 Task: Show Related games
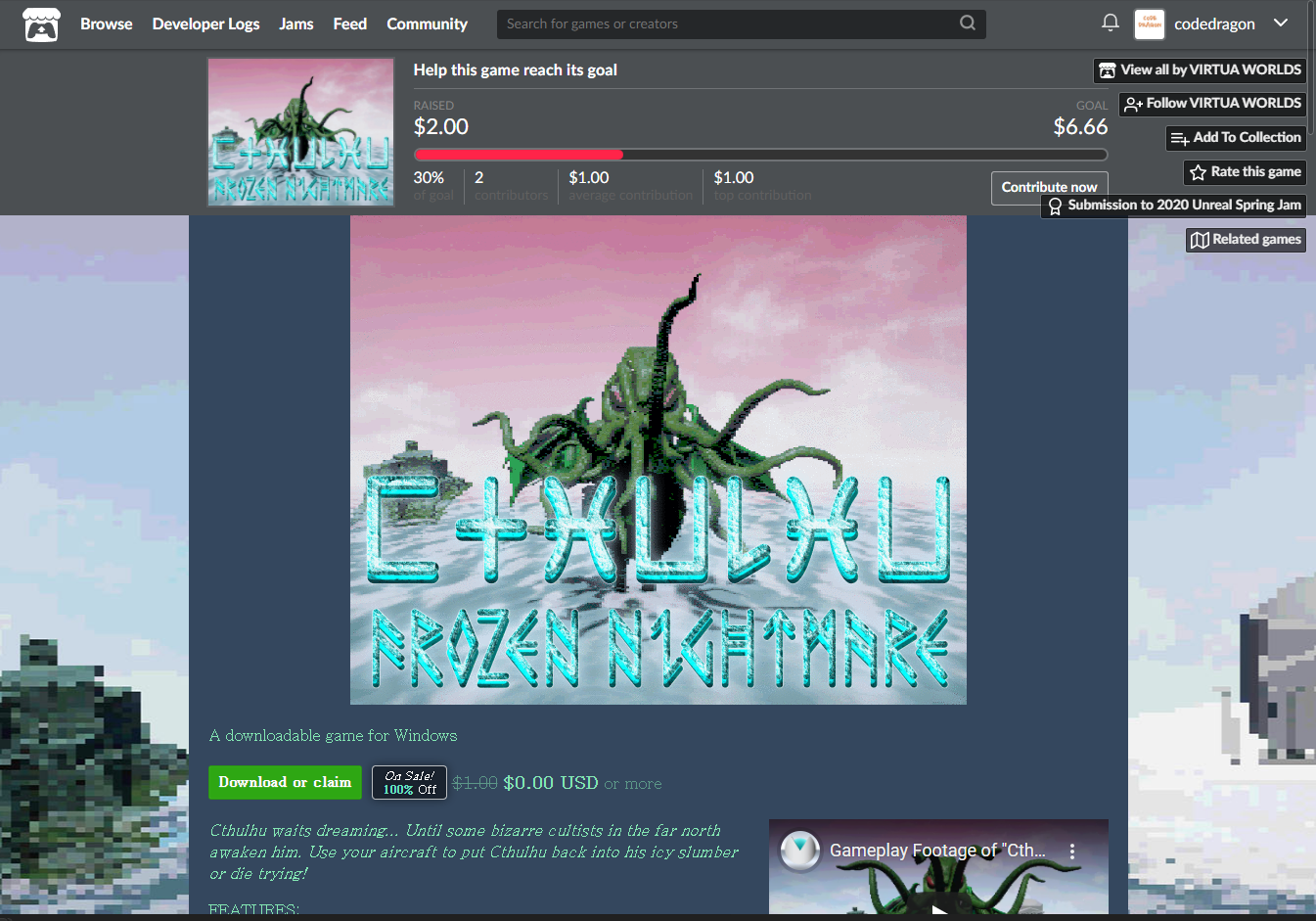tap(1246, 240)
